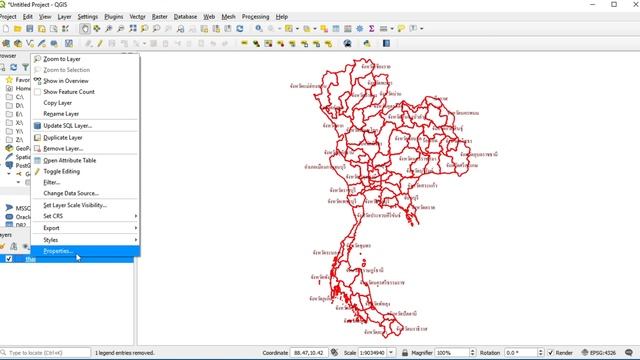Open the Scale dropdown in status bar
This screenshot has width=640, height=360.
tap(391, 352)
